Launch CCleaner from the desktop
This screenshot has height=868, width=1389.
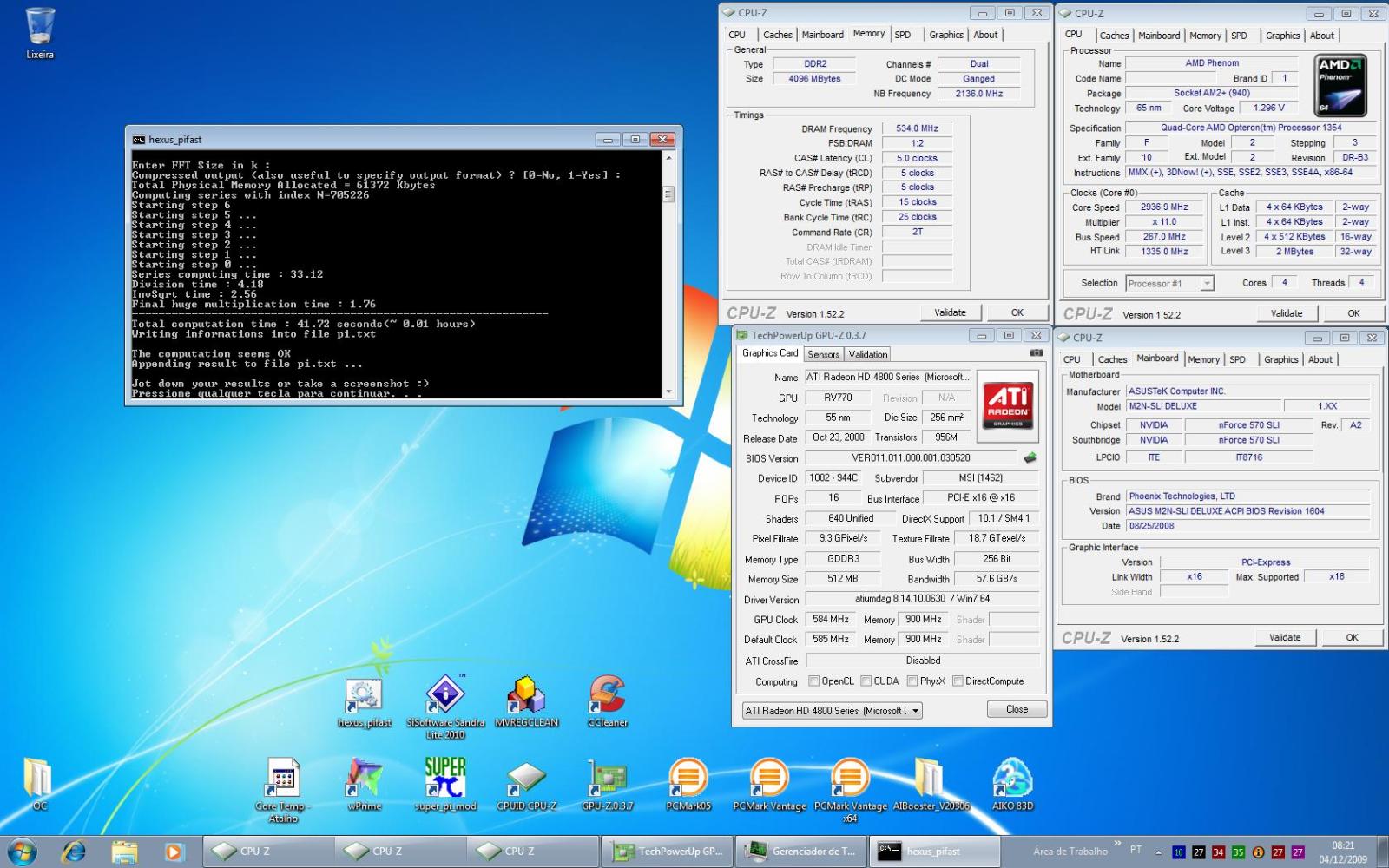pyautogui.click(x=608, y=702)
